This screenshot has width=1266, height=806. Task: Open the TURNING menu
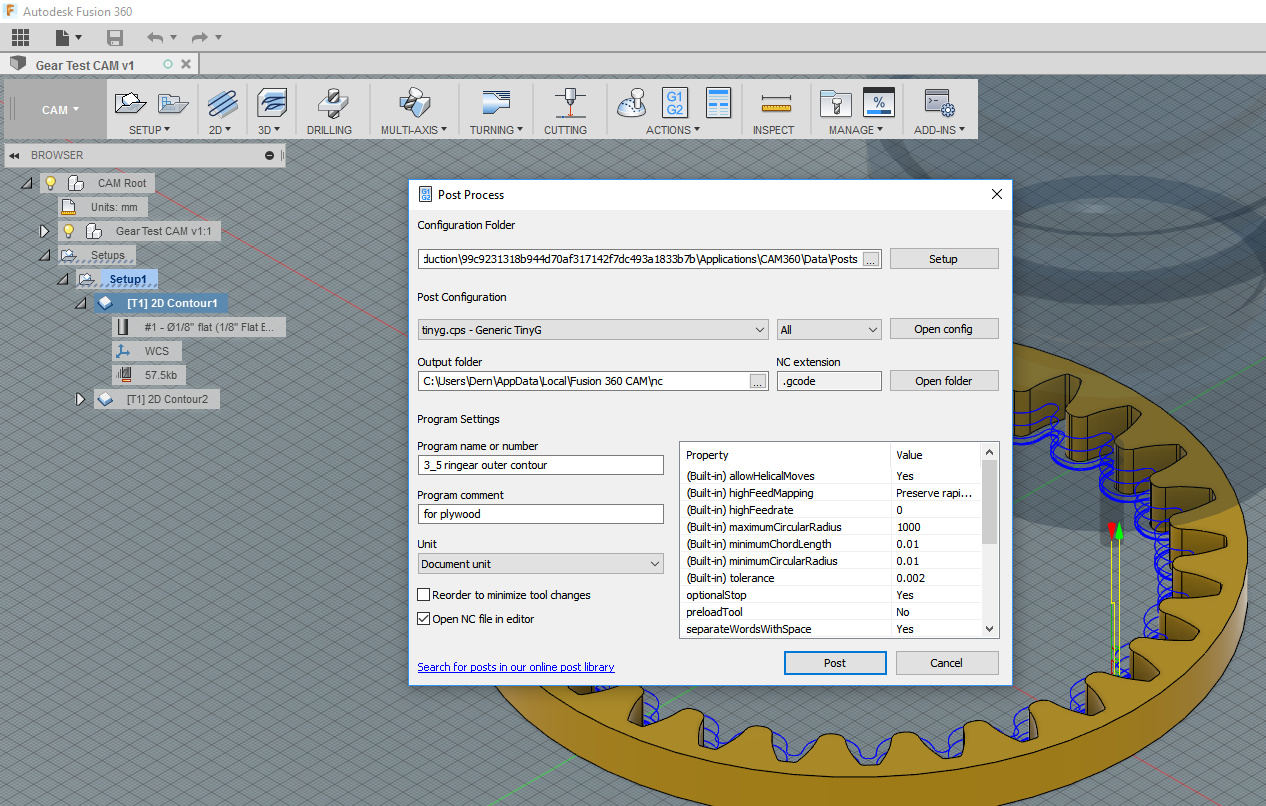496,130
